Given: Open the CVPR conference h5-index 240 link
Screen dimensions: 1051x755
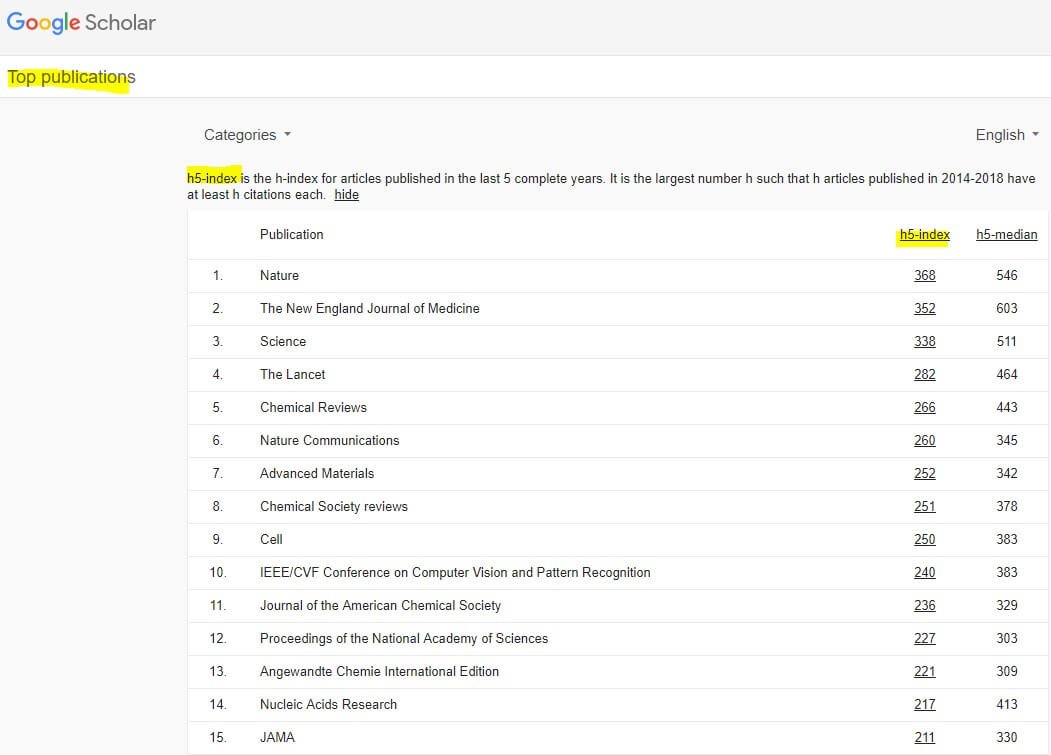Looking at the screenshot, I should (924, 573).
